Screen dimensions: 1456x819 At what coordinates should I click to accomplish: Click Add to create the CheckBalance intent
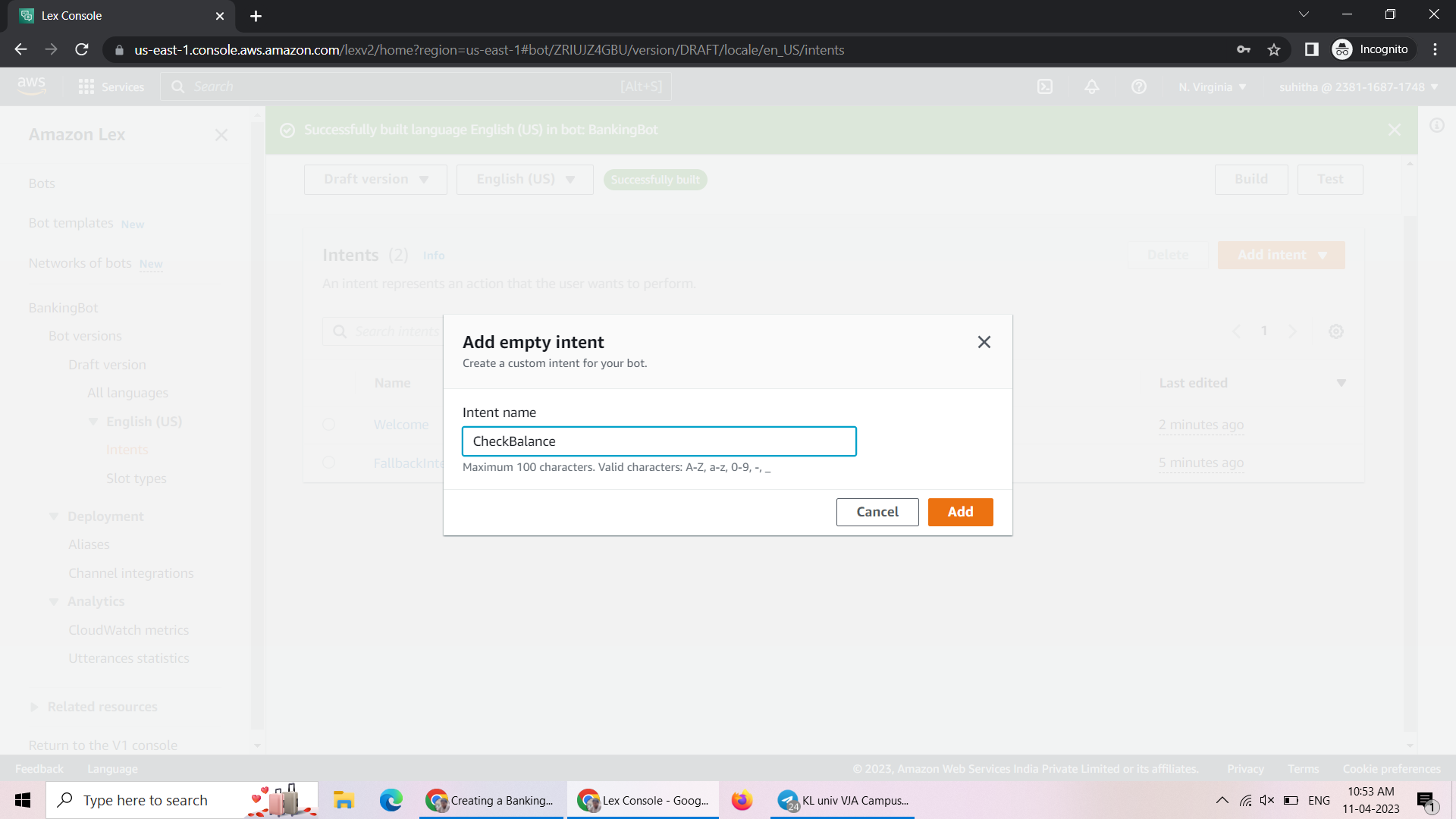pos(960,512)
